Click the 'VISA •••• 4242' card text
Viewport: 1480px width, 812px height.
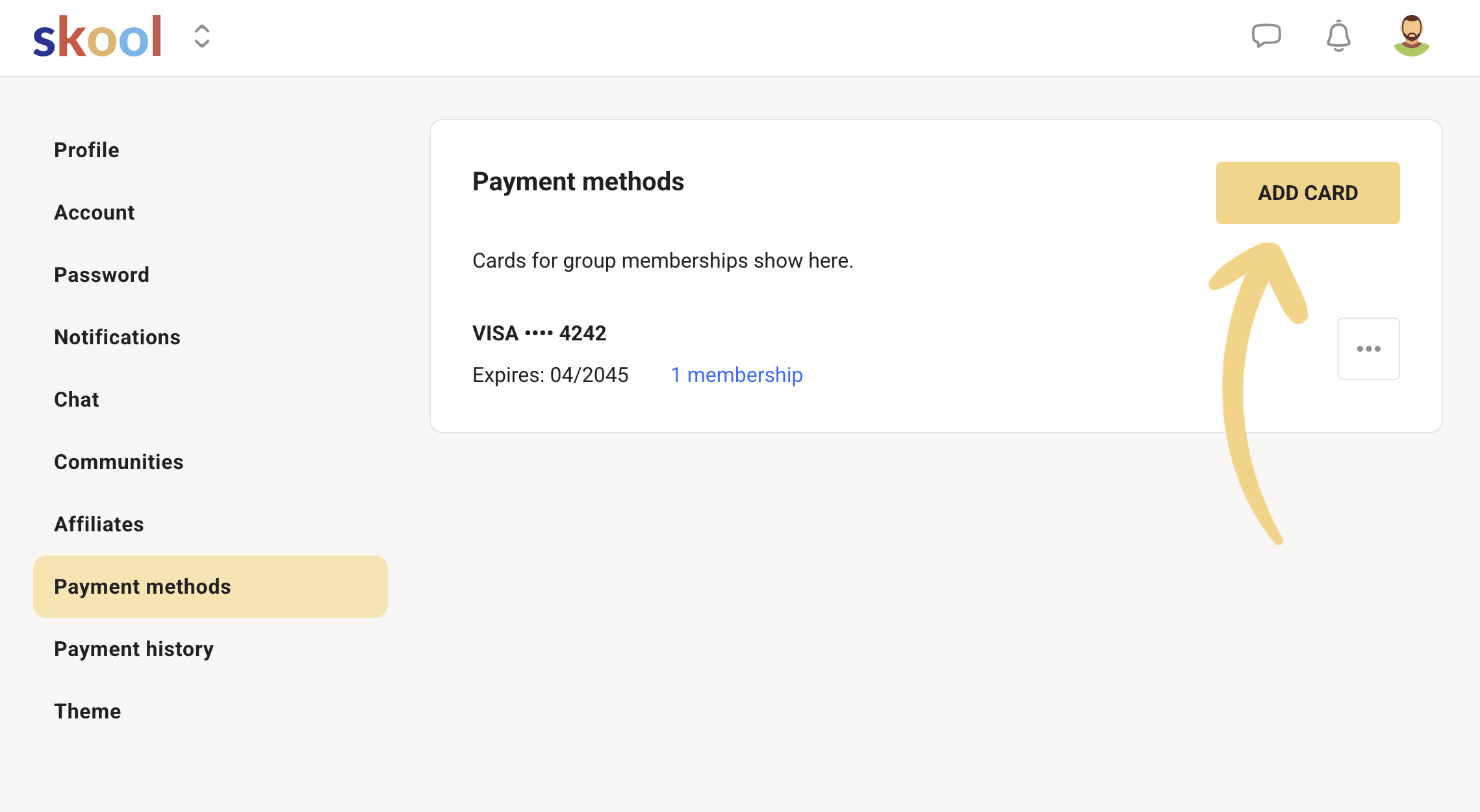(539, 333)
